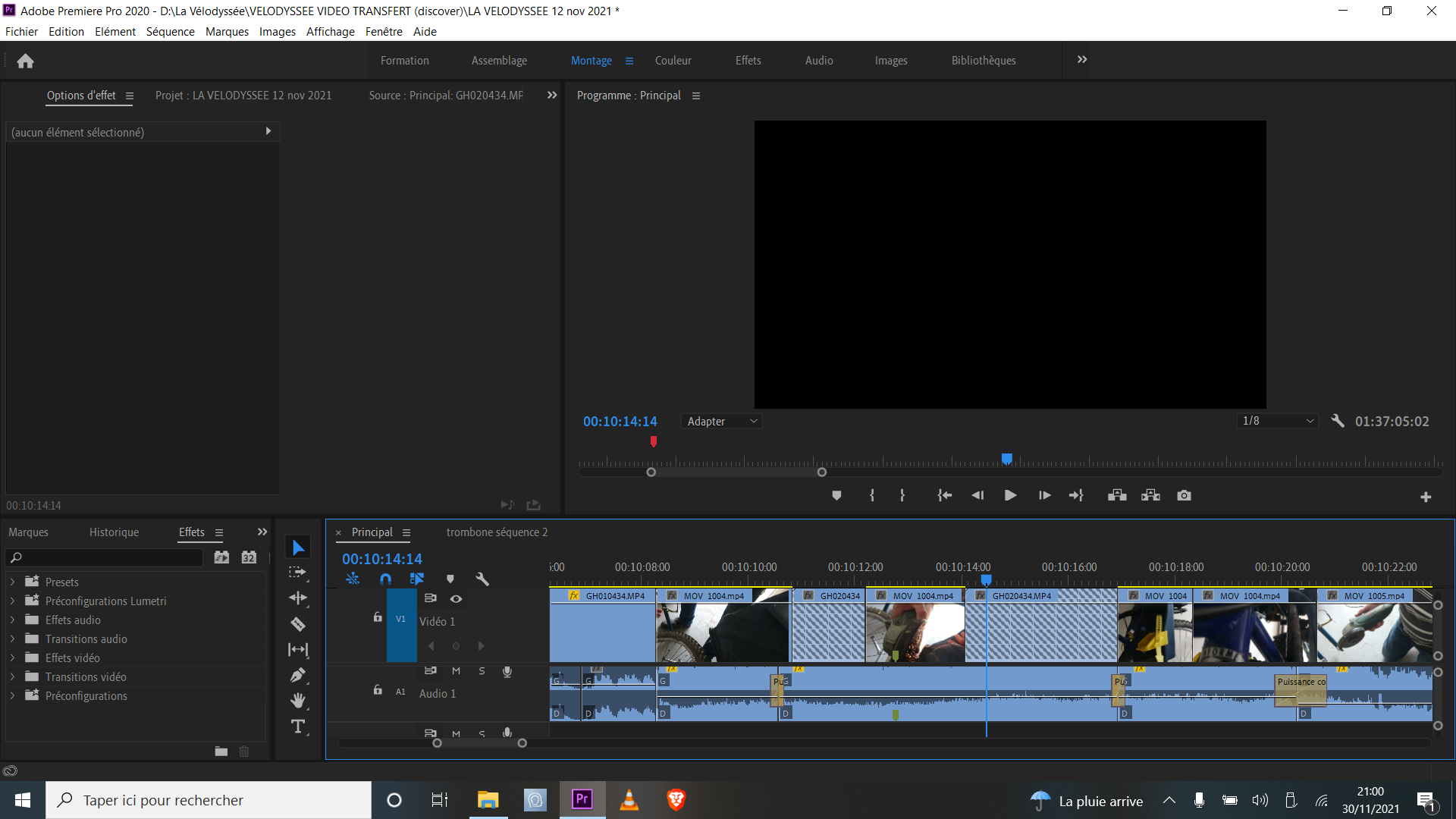Mute the Audio 1 track
The height and width of the screenshot is (819, 1456).
click(x=456, y=671)
